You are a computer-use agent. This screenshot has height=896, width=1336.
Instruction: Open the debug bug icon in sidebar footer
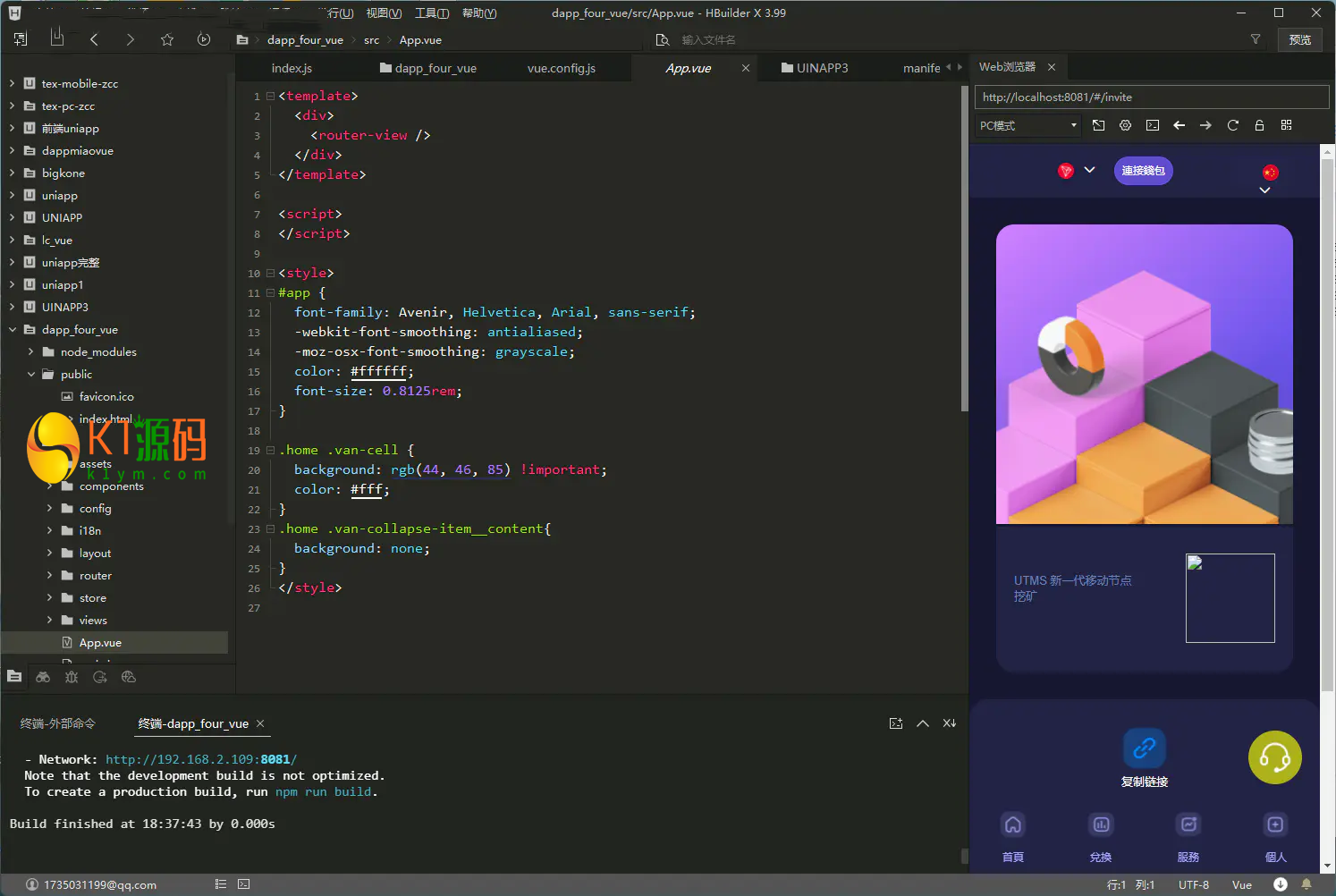coord(72,677)
